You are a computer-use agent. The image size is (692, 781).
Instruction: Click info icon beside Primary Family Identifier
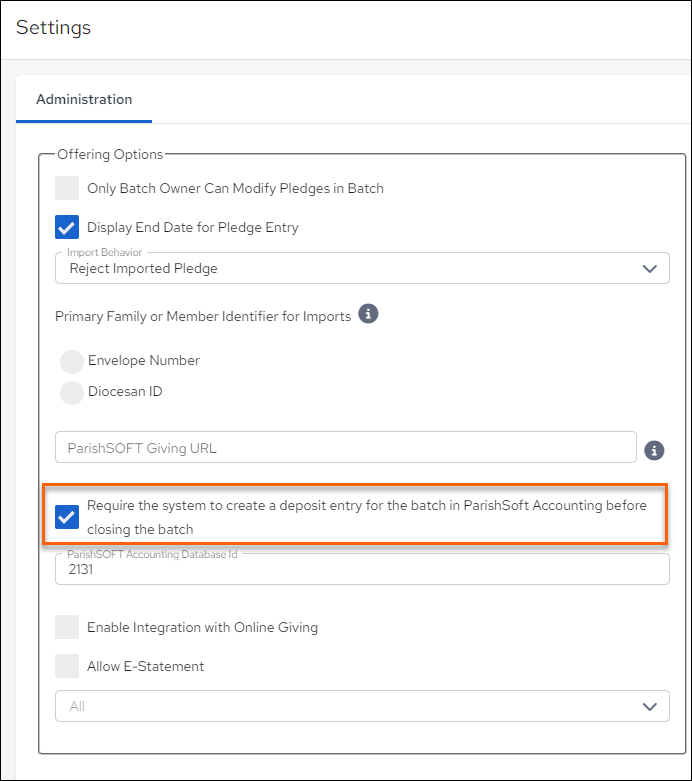coord(368,314)
